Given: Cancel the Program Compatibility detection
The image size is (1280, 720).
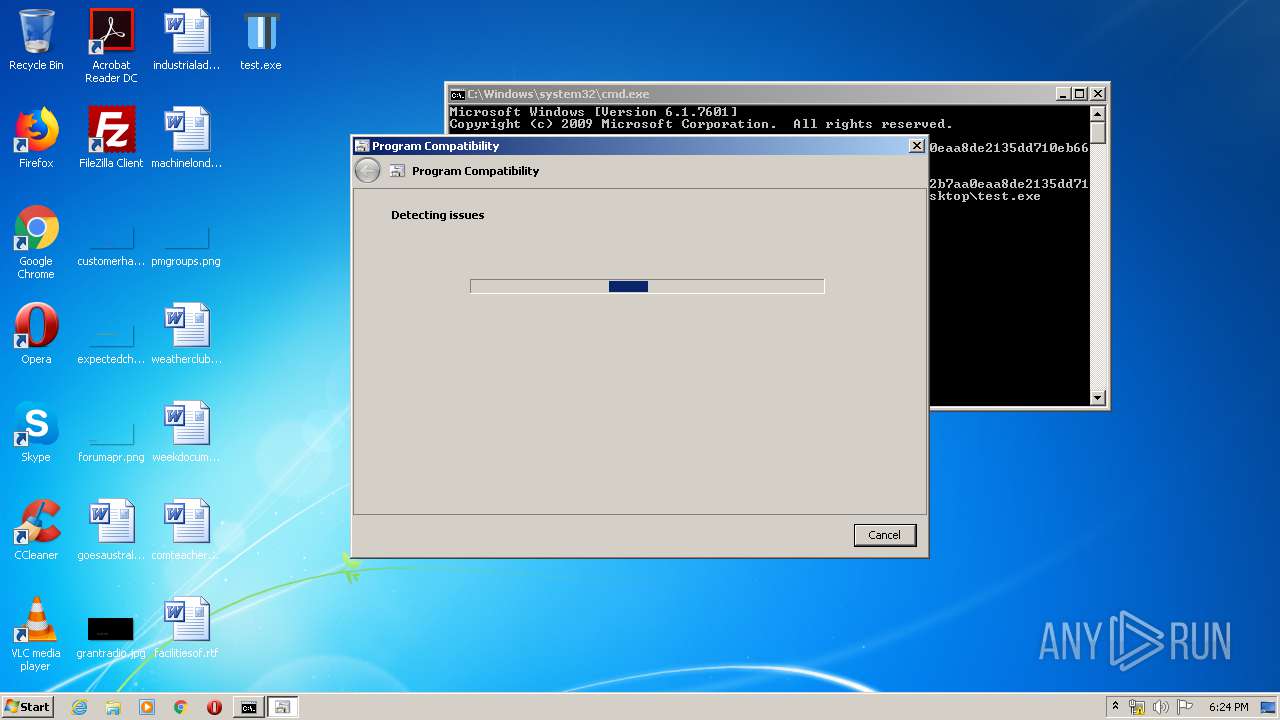Looking at the screenshot, I should coord(884,535).
